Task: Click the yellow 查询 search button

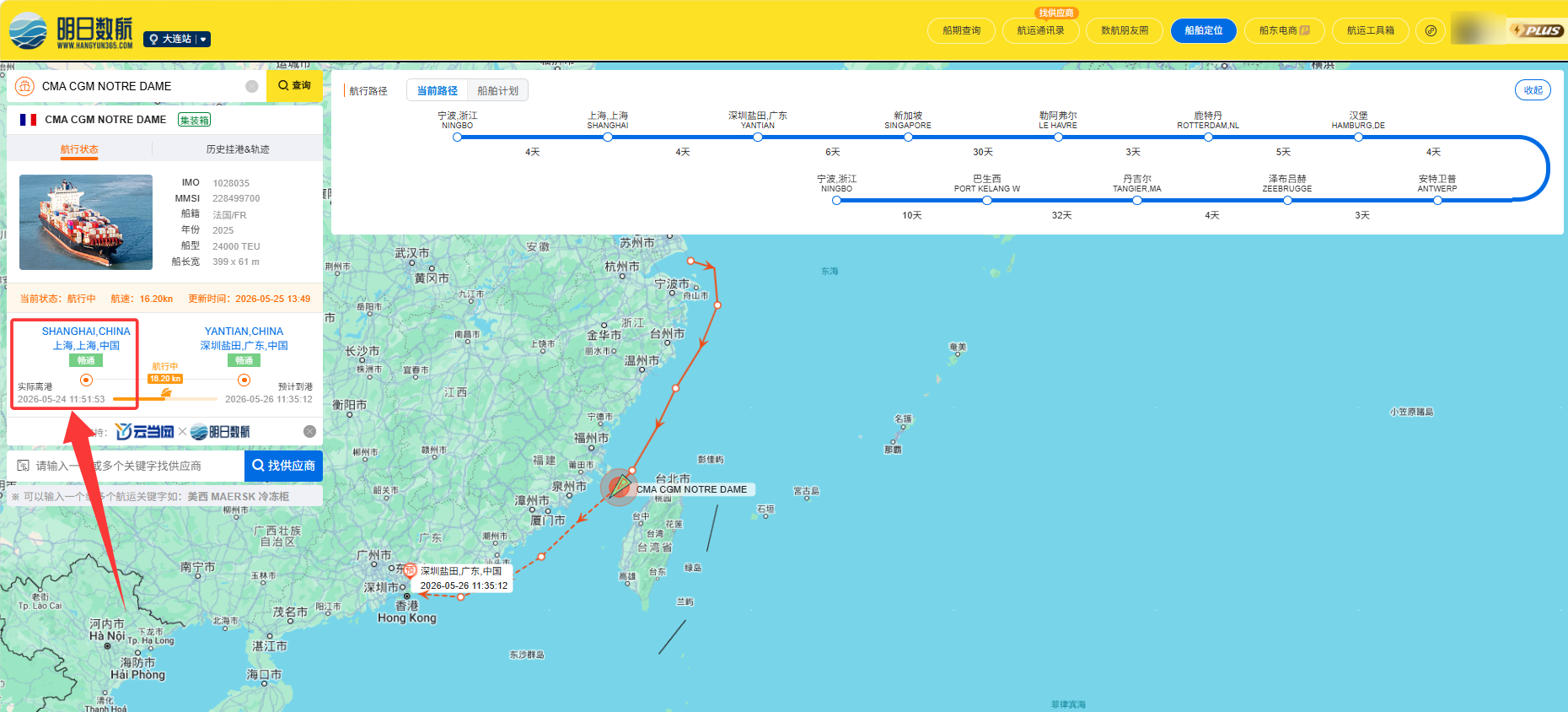Action: (x=294, y=86)
